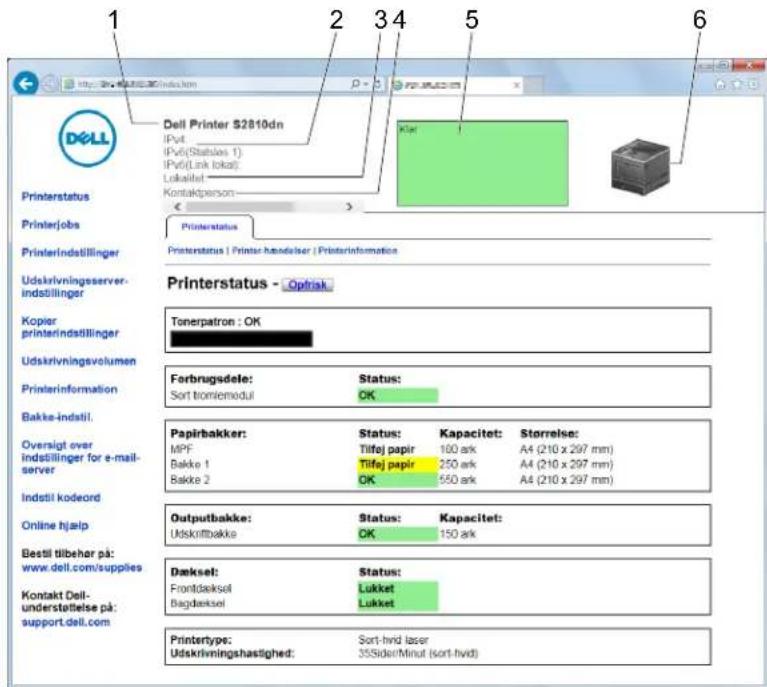Viewport: 767px width, 687px height.
Task: Click the Opfrisk refresh button
Action: tap(307, 285)
